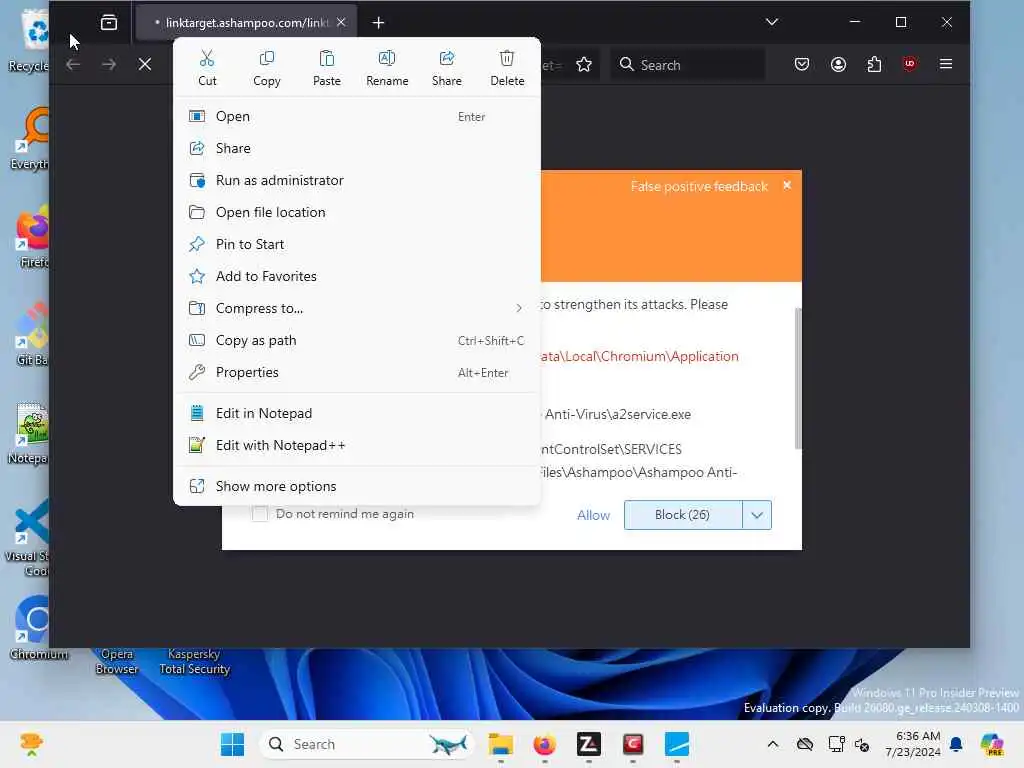Screen dimensions: 1024x768
Task: Select Kaspersky Total Security desktop shortcut
Action: (x=195, y=661)
